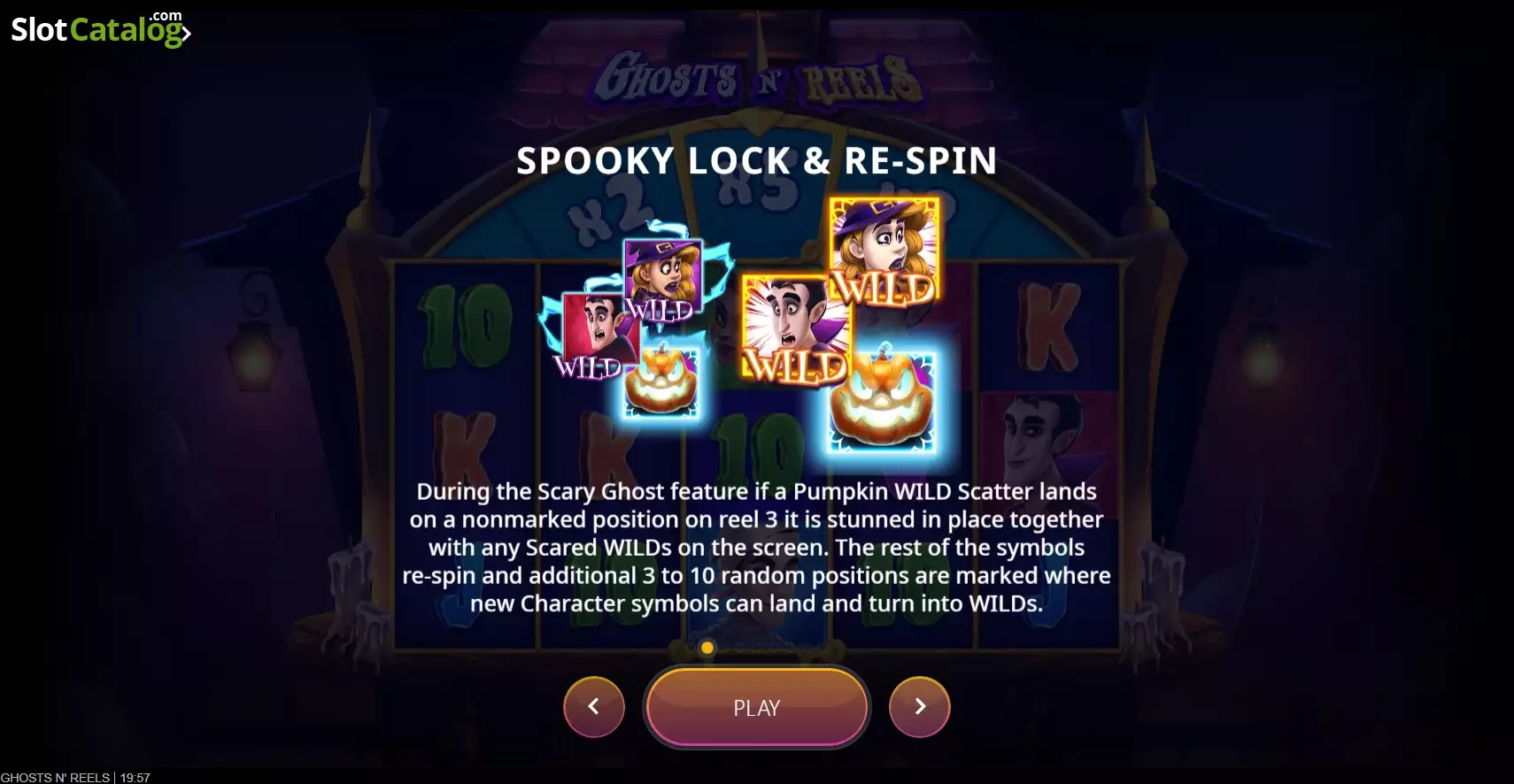This screenshot has height=784, width=1514.
Task: Open the SlotCatalog.com logo link
Action: click(x=101, y=28)
